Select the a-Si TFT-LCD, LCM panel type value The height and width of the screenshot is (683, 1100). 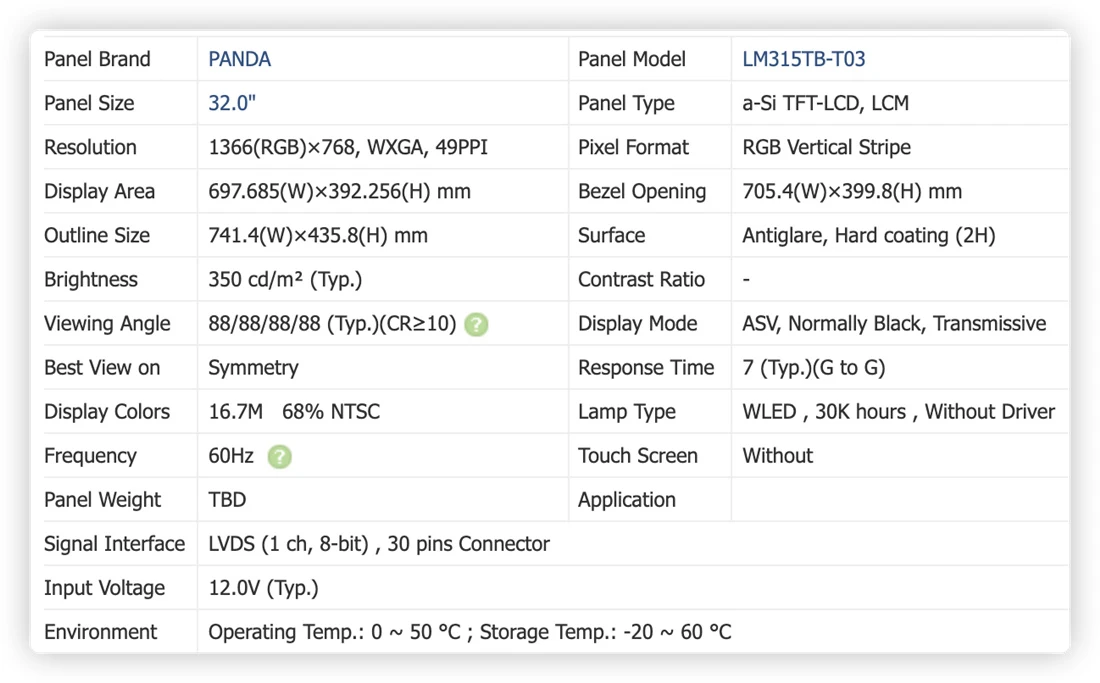825,103
